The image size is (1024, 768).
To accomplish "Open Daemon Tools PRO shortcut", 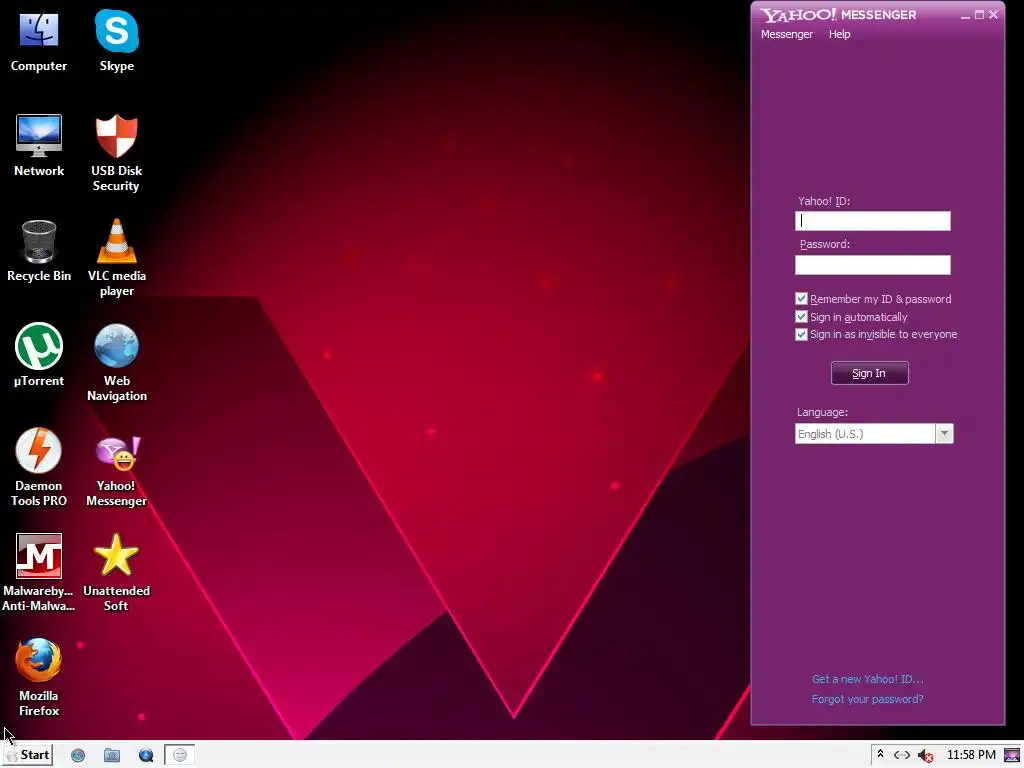I will 39,468.
